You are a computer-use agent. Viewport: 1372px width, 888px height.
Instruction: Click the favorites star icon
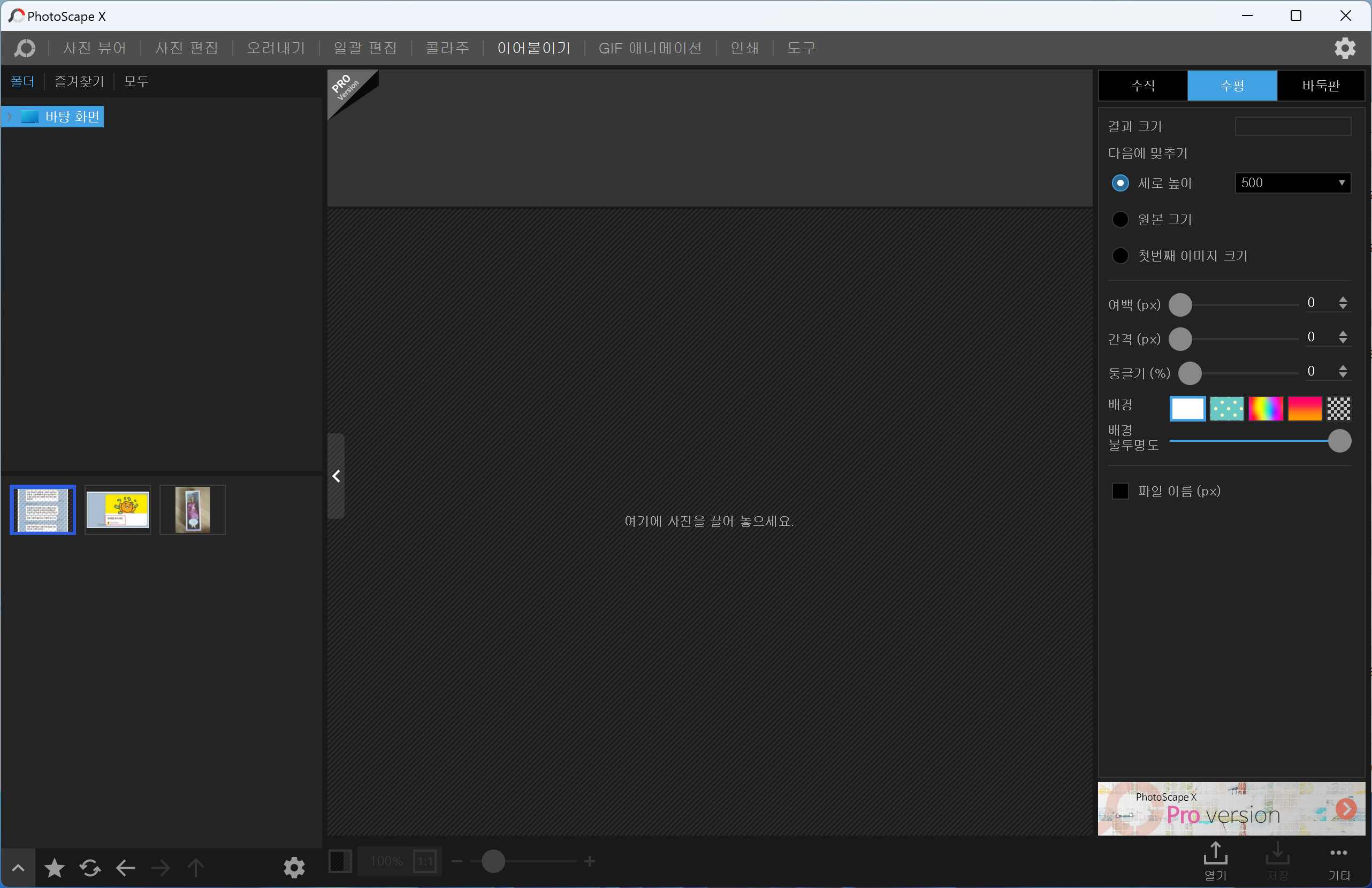[x=54, y=867]
